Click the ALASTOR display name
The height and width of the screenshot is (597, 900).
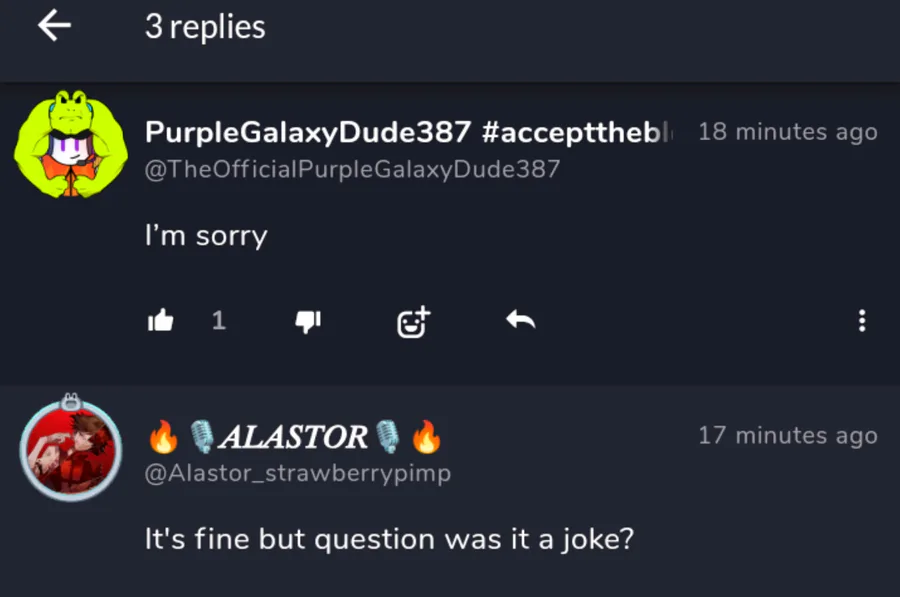pos(293,436)
